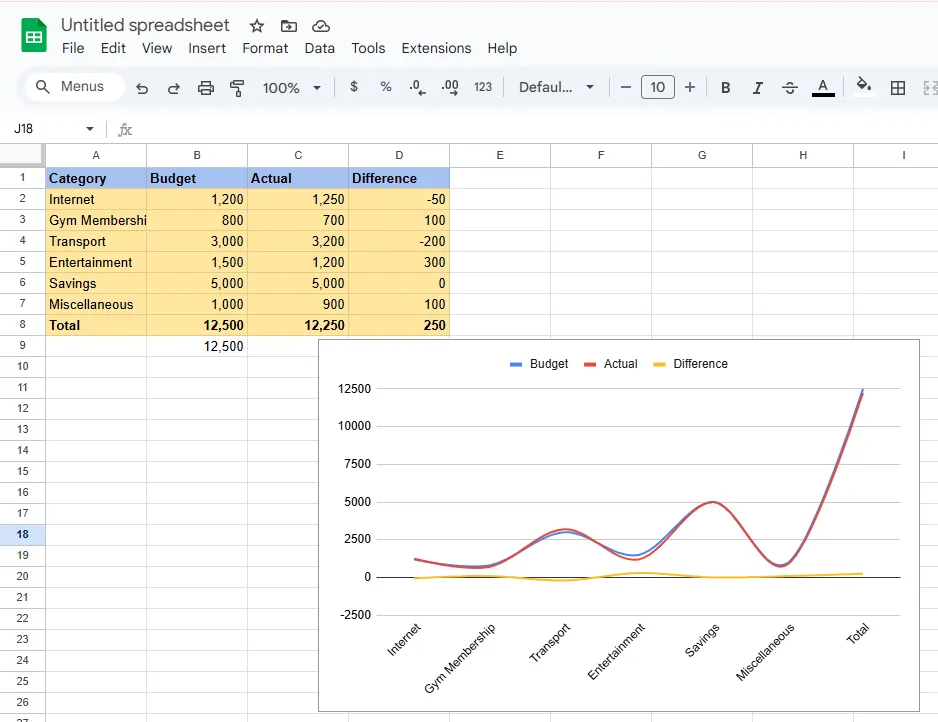Toggle bold formatting
Image resolution: width=938 pixels, height=722 pixels.
tap(724, 87)
